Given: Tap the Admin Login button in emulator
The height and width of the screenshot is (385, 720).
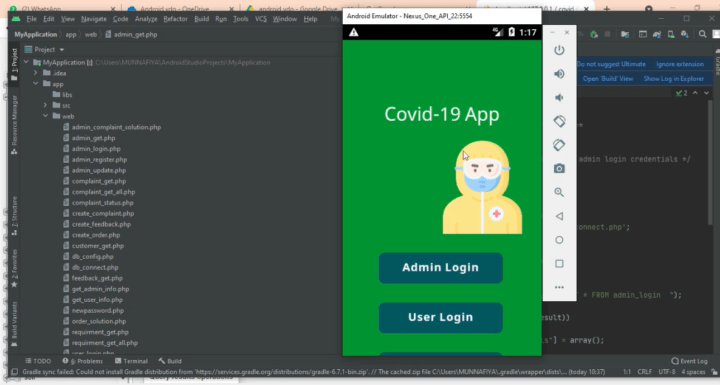Looking at the screenshot, I should pyautogui.click(x=440, y=268).
